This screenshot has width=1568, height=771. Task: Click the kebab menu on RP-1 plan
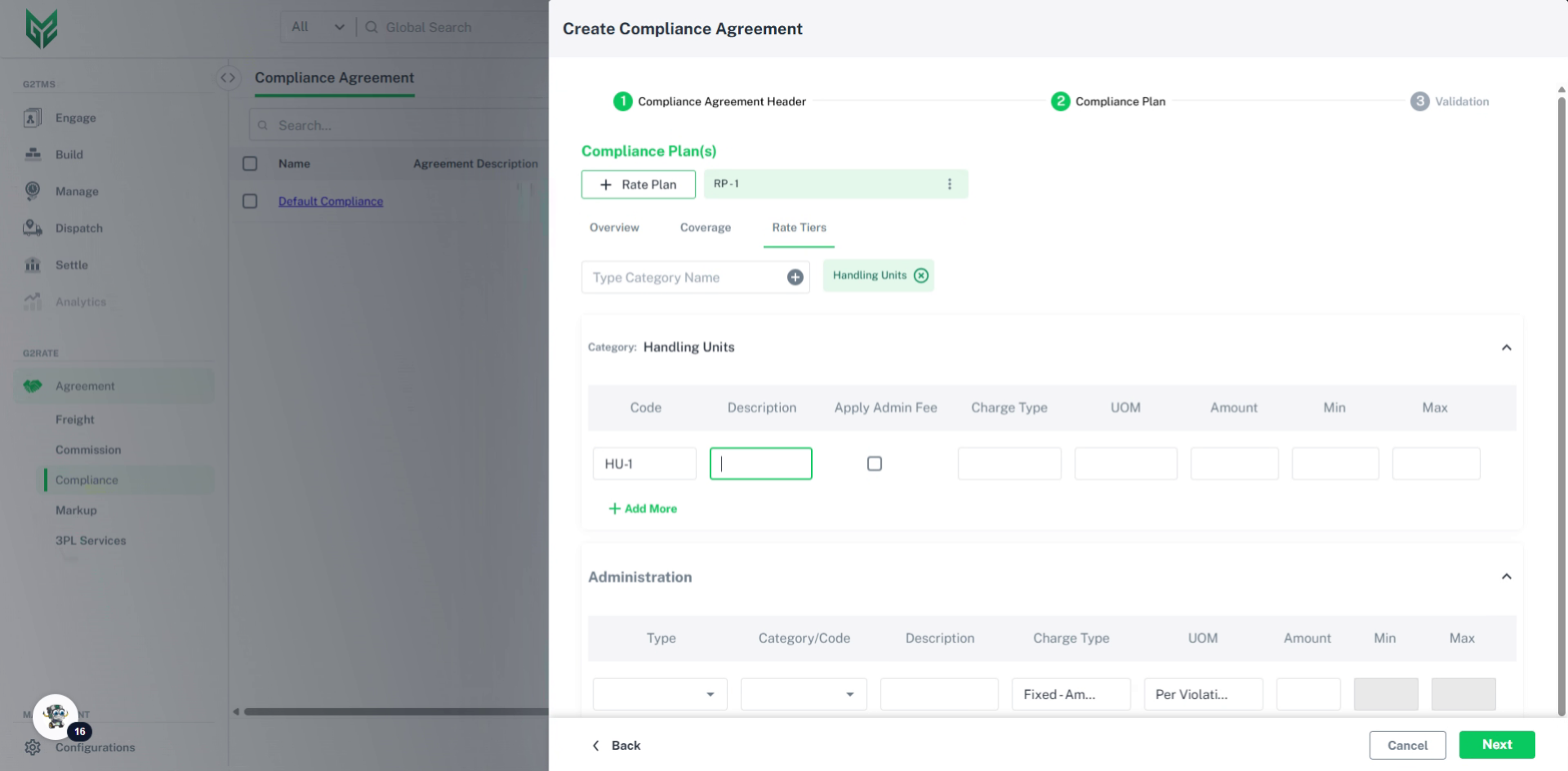pyautogui.click(x=949, y=184)
